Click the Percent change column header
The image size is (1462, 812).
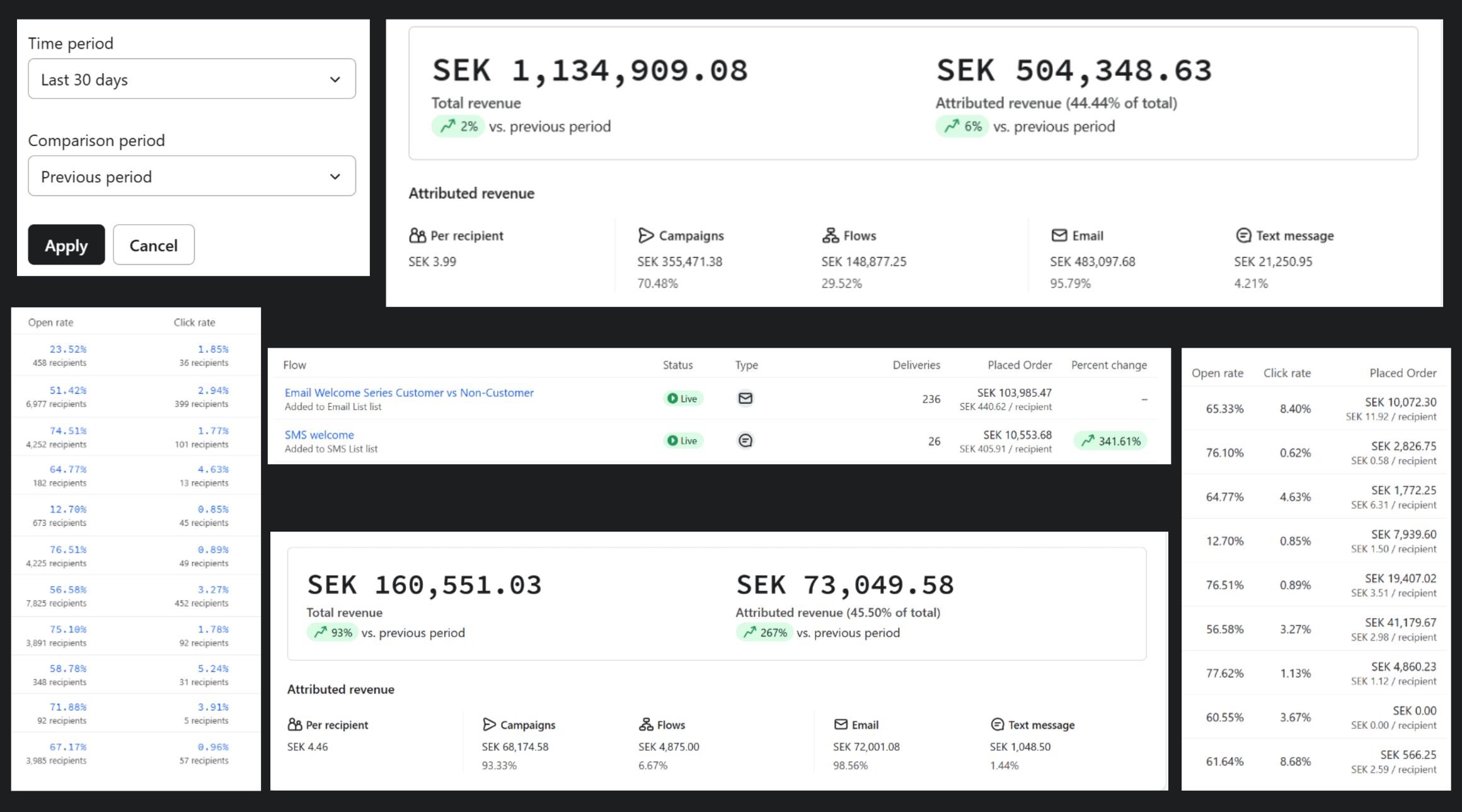1109,365
